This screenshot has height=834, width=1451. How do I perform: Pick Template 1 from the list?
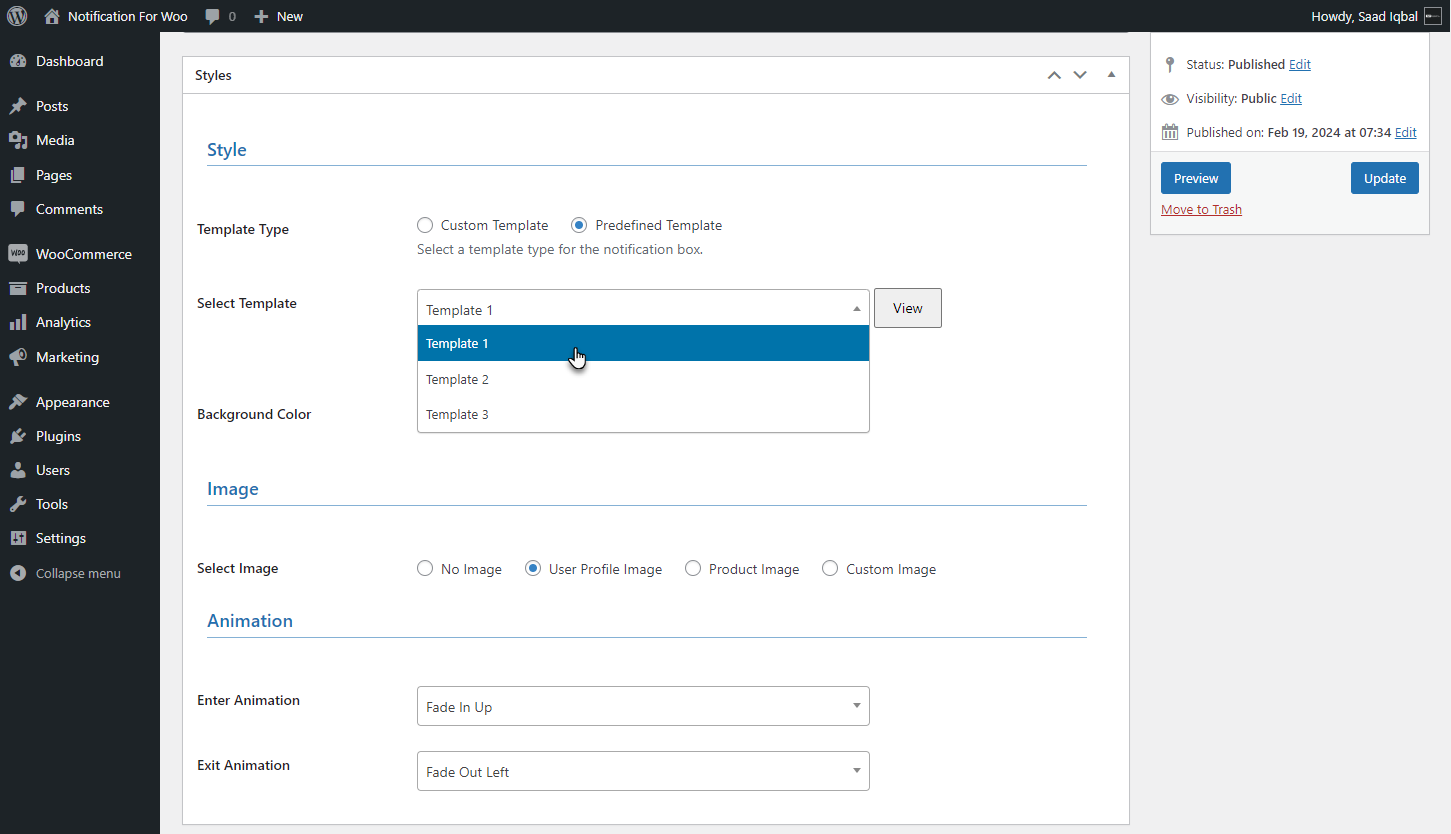643,343
